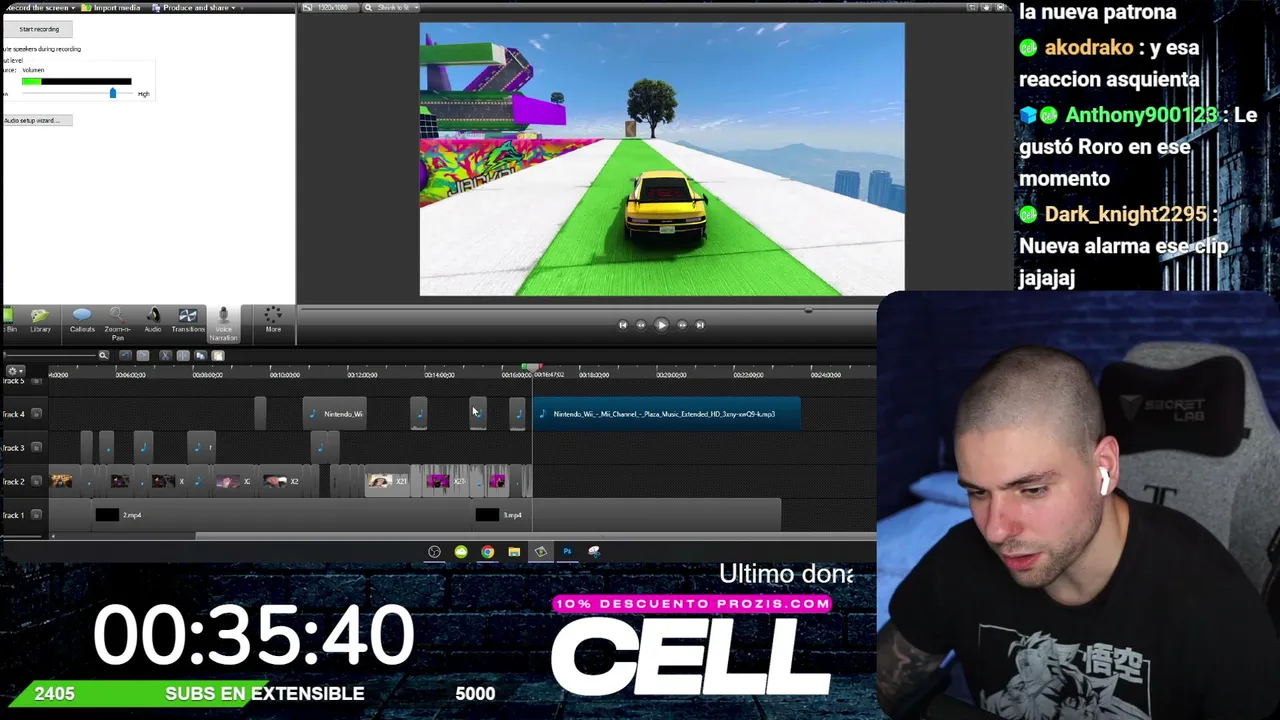The image size is (1280, 720).
Task: Click the rewind step-back button
Action: click(x=641, y=325)
